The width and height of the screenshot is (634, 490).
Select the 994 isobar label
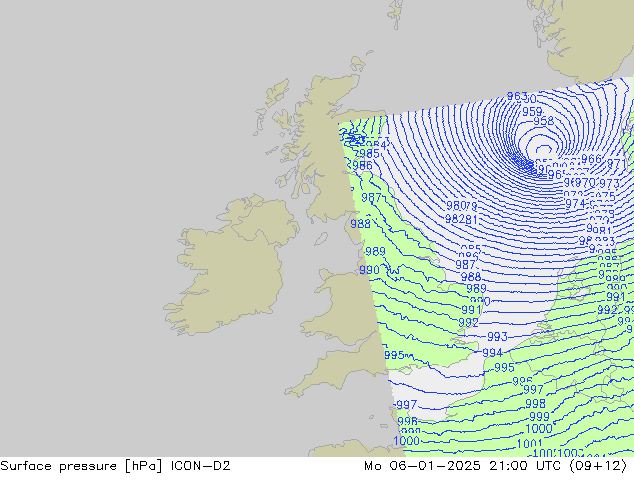[492, 353]
